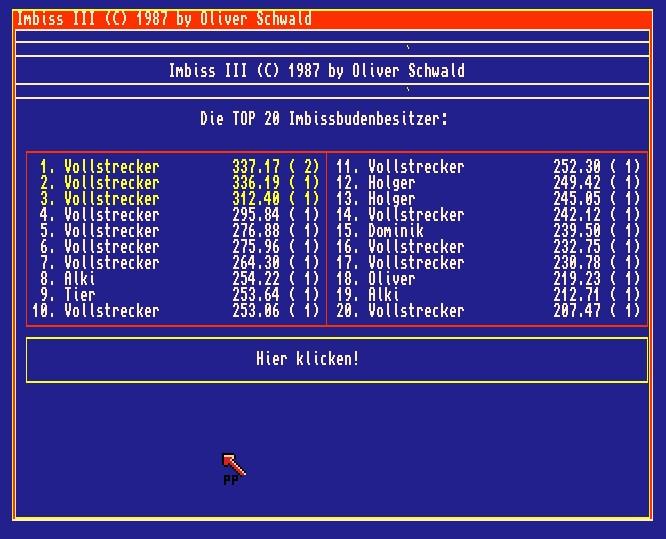Select rank 15 name Dominik
The height and width of the screenshot is (539, 666).
coord(396,231)
